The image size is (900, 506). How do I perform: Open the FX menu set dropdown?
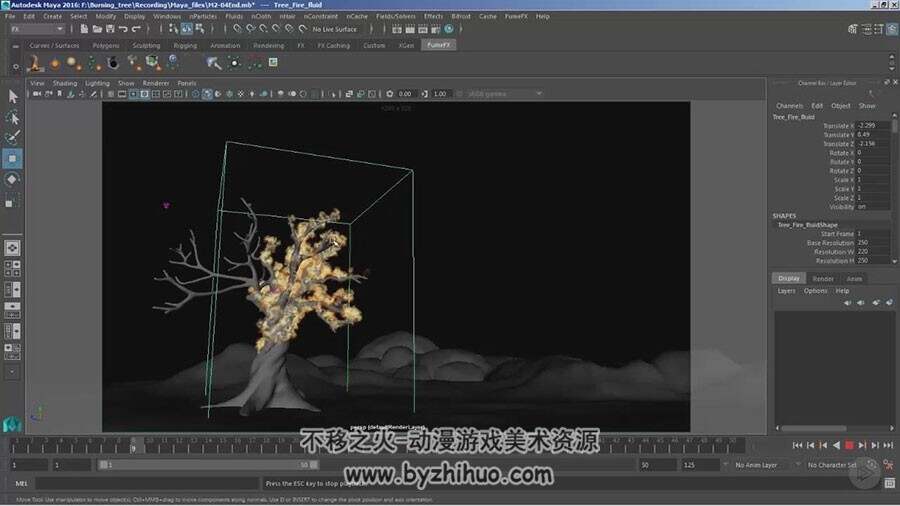(x=36, y=29)
